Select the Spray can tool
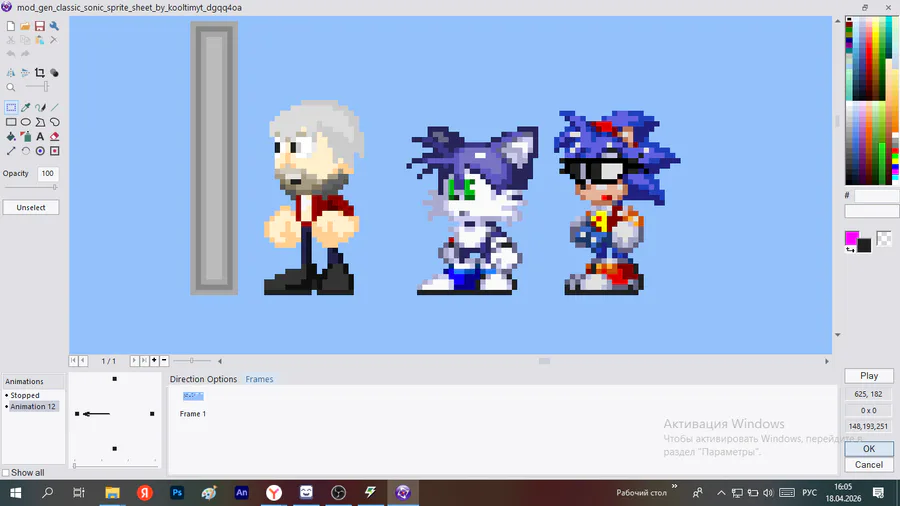The image size is (900, 506). [26, 137]
